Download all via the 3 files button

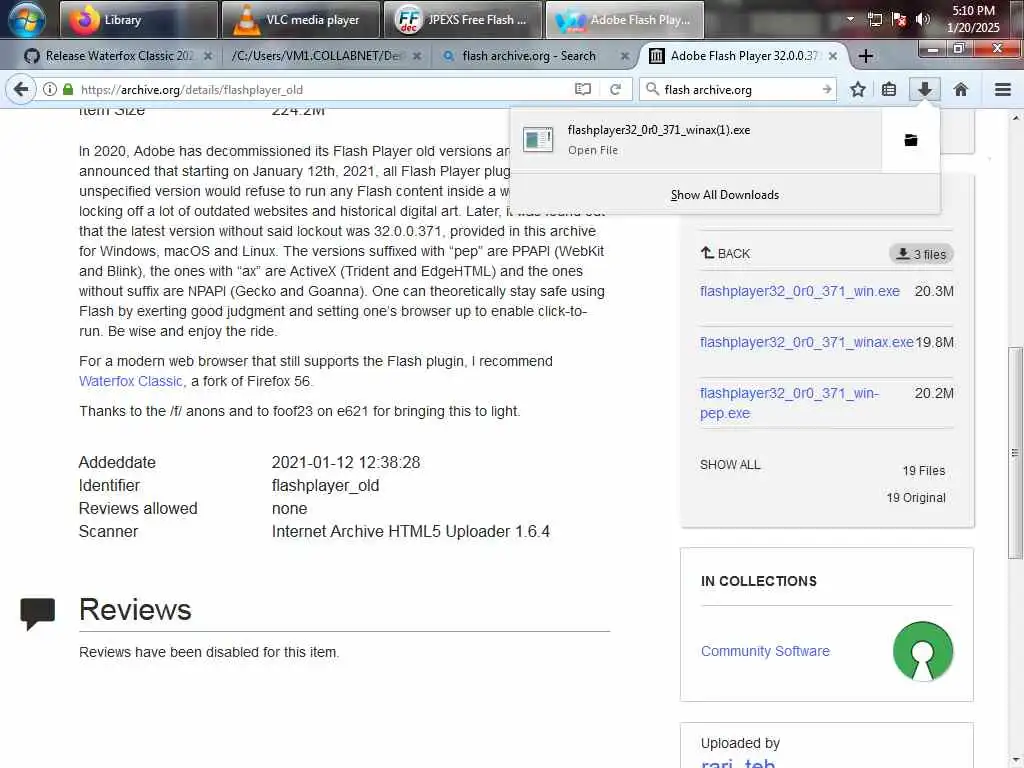pyautogui.click(x=921, y=254)
